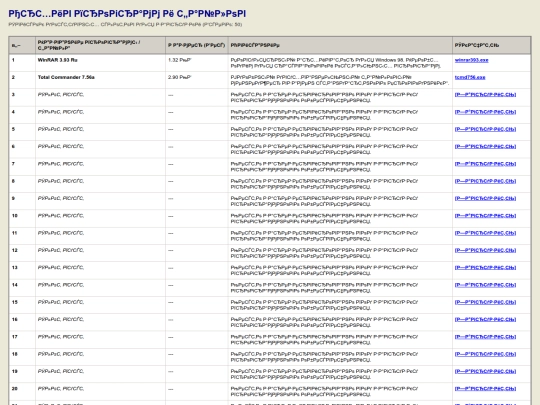
Task: Follow the bracketed link in row 5
Action: point(485,129)
